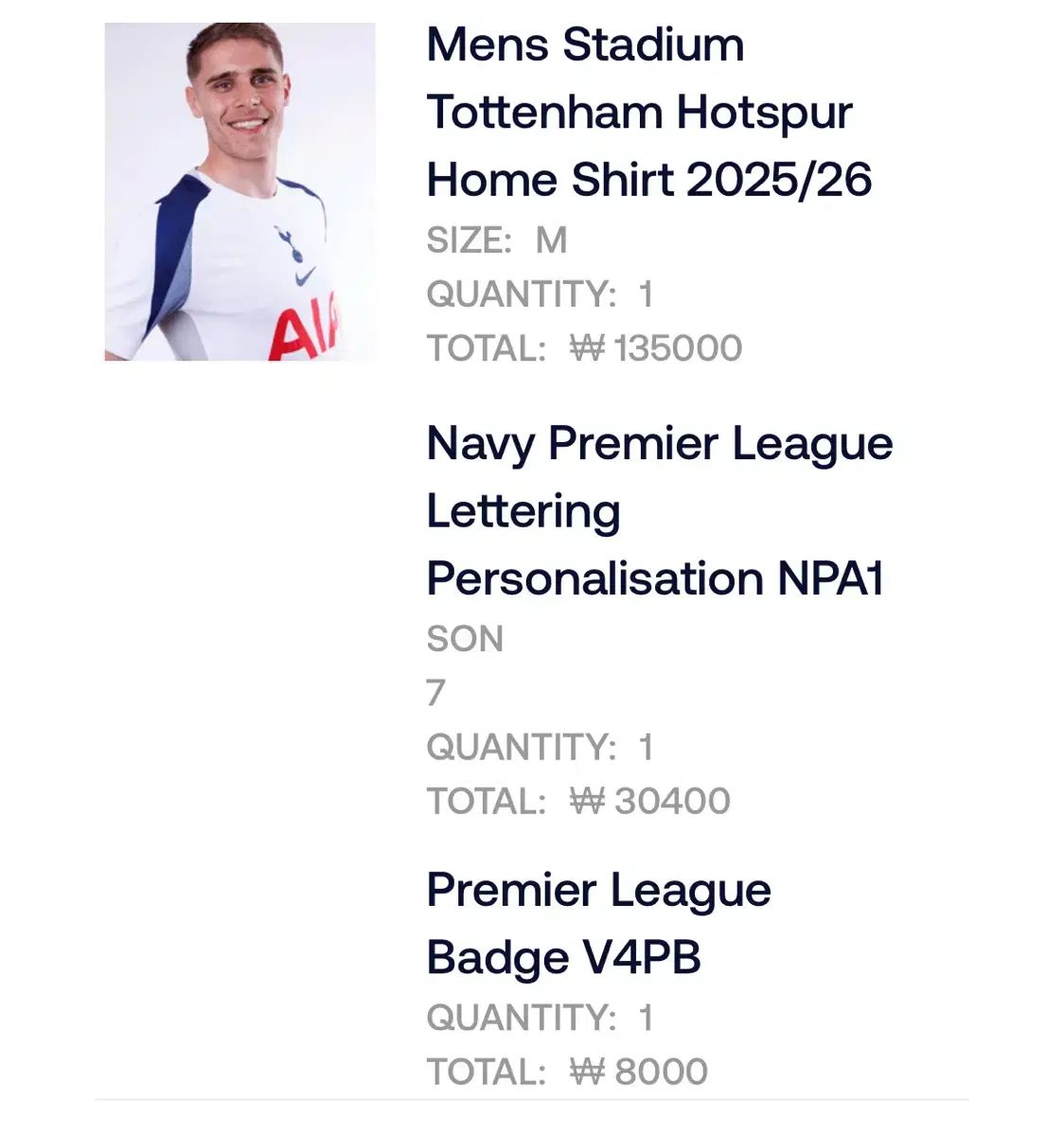The width and height of the screenshot is (1064, 1136).
Task: Select the number 7 personalisation text
Action: (x=436, y=693)
